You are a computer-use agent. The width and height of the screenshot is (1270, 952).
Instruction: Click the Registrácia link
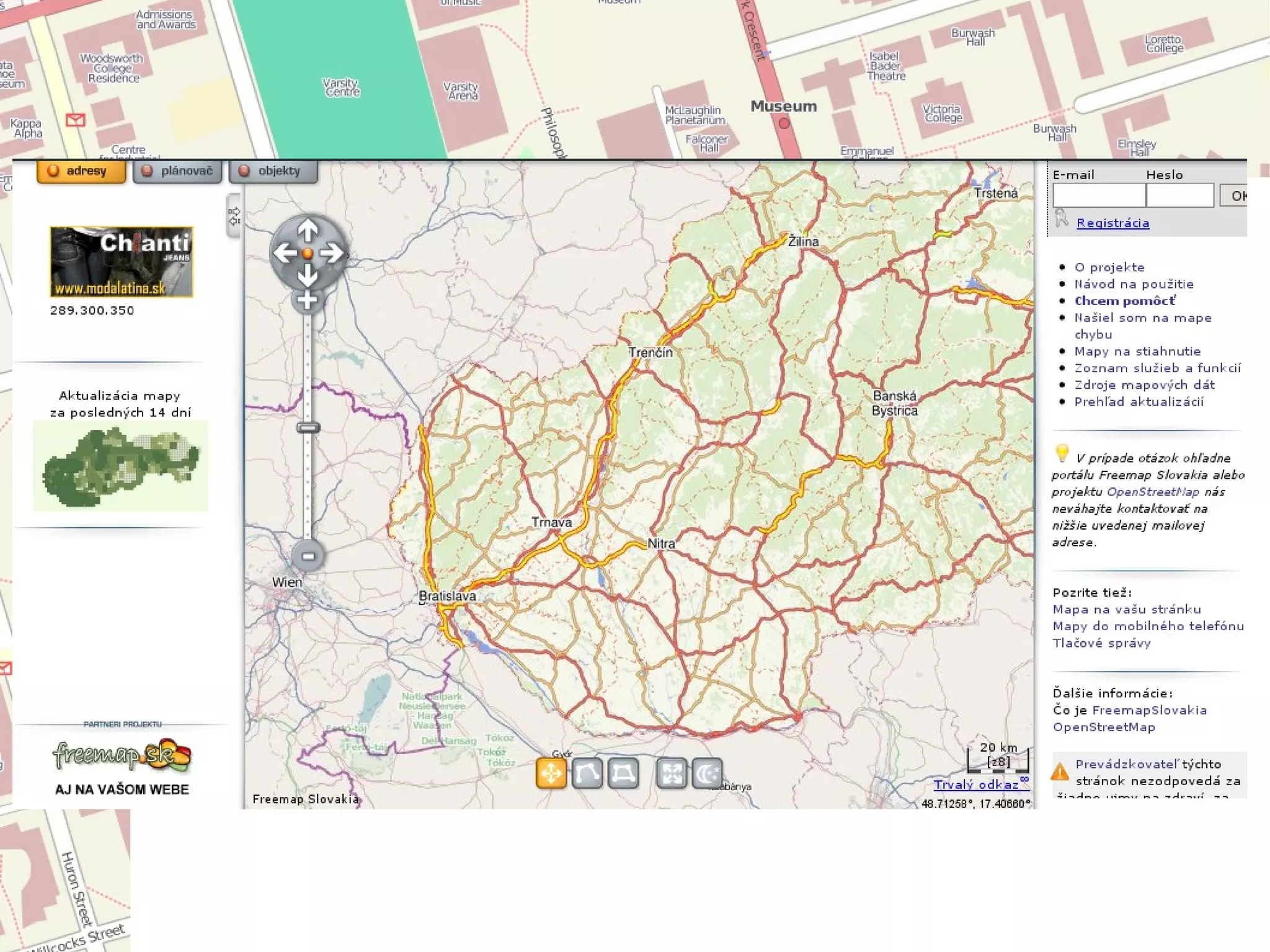pos(1112,223)
